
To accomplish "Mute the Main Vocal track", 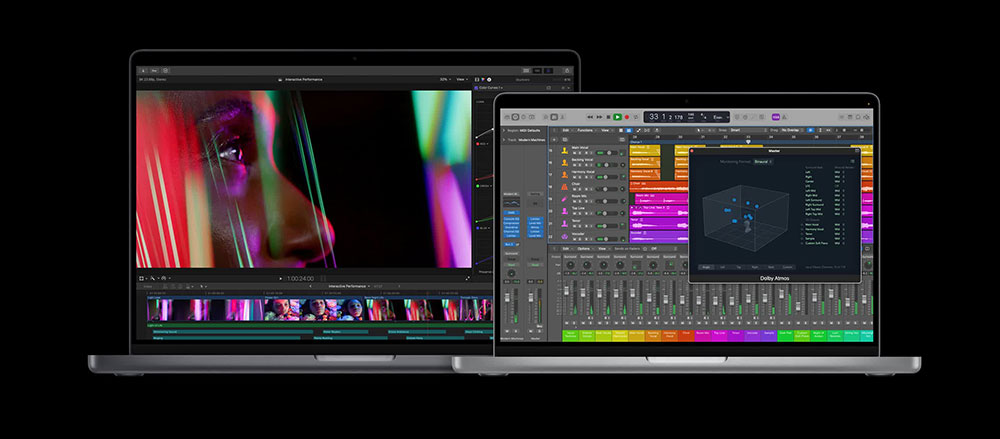I will [x=575, y=151].
